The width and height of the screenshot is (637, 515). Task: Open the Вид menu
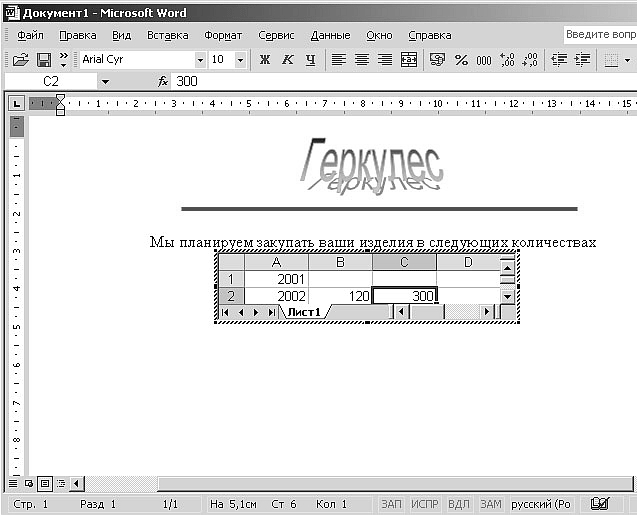pyautogui.click(x=121, y=35)
